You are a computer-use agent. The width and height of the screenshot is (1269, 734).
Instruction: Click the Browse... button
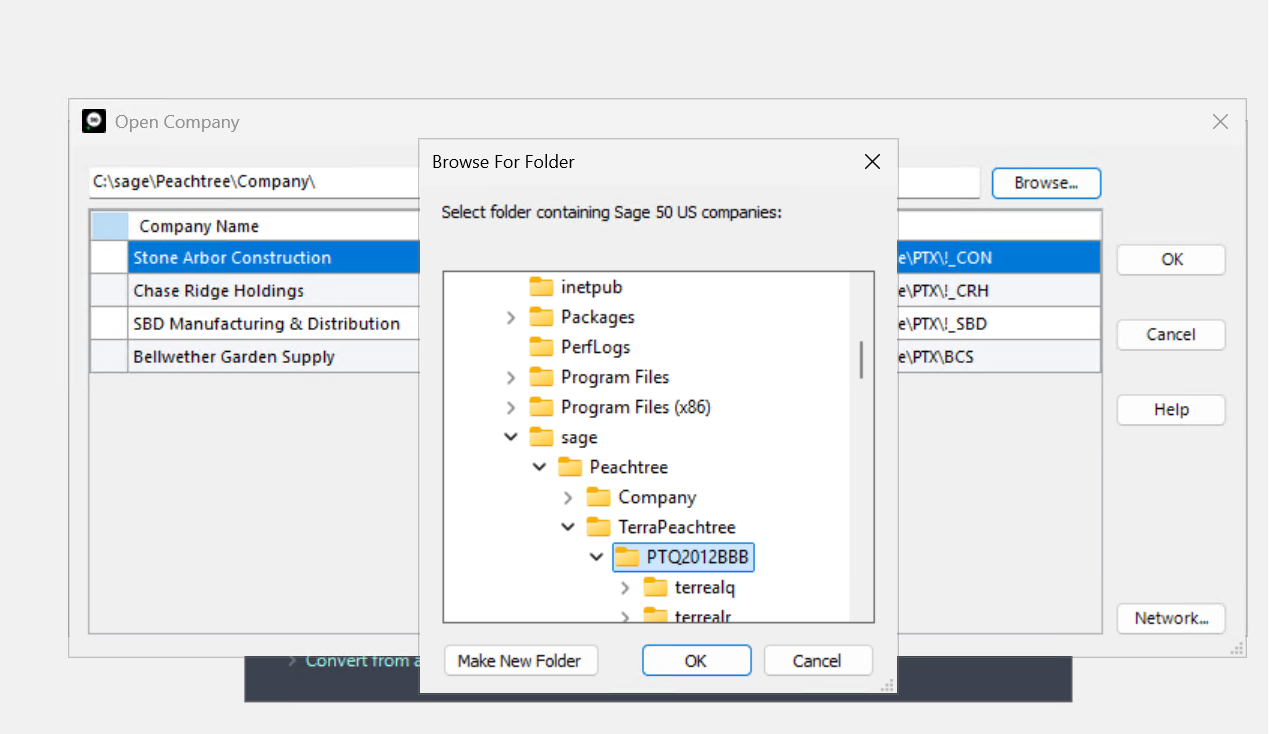click(1045, 183)
